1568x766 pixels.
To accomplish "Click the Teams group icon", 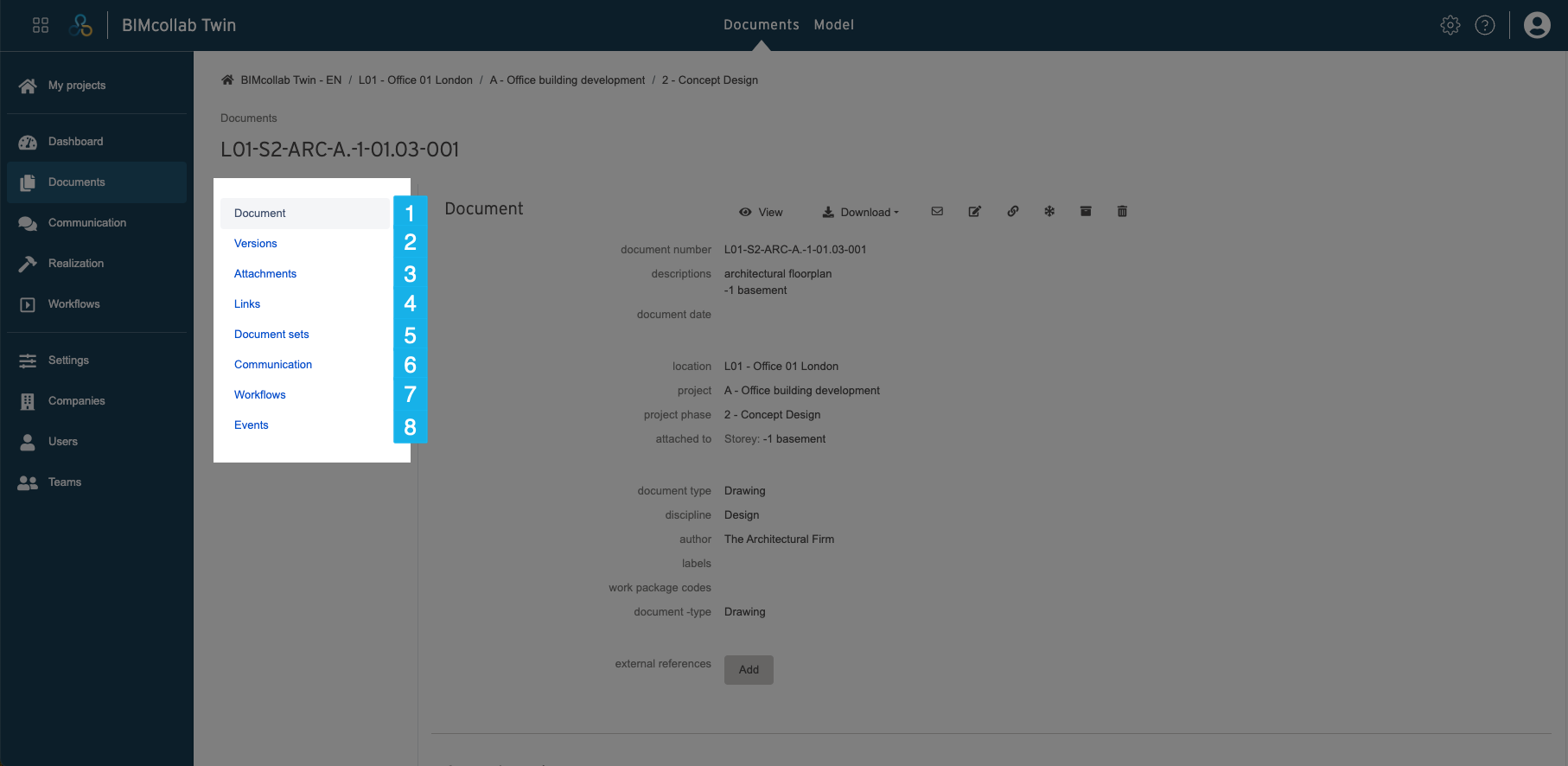I will [x=28, y=482].
